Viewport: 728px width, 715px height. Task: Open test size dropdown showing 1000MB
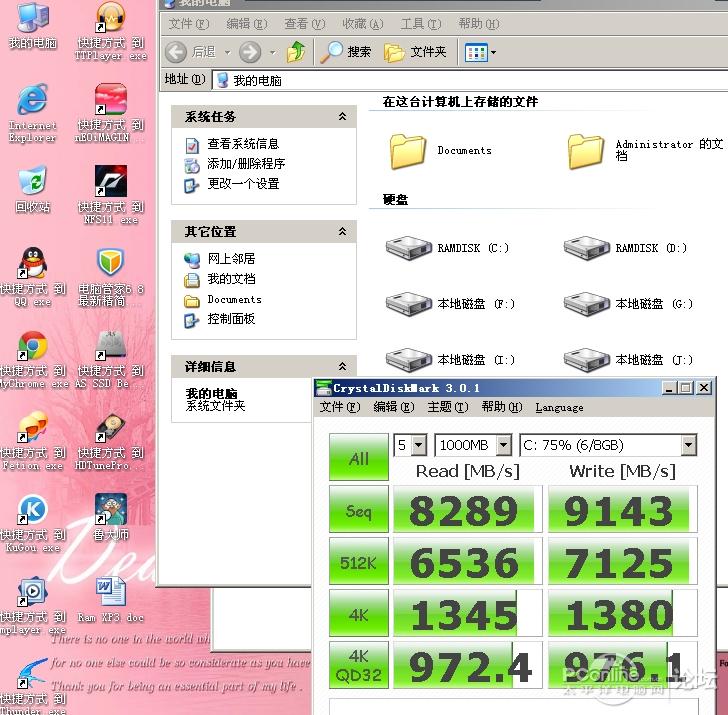click(x=503, y=445)
